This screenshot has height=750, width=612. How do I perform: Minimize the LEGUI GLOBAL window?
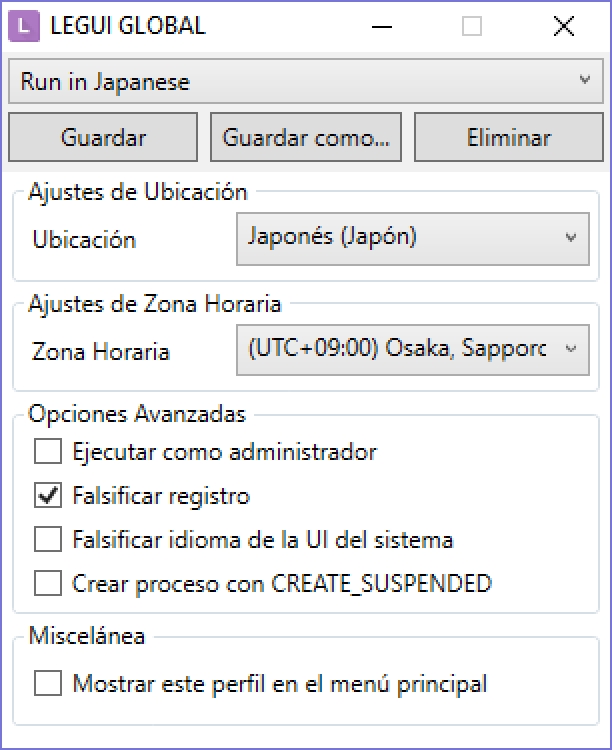click(x=381, y=27)
